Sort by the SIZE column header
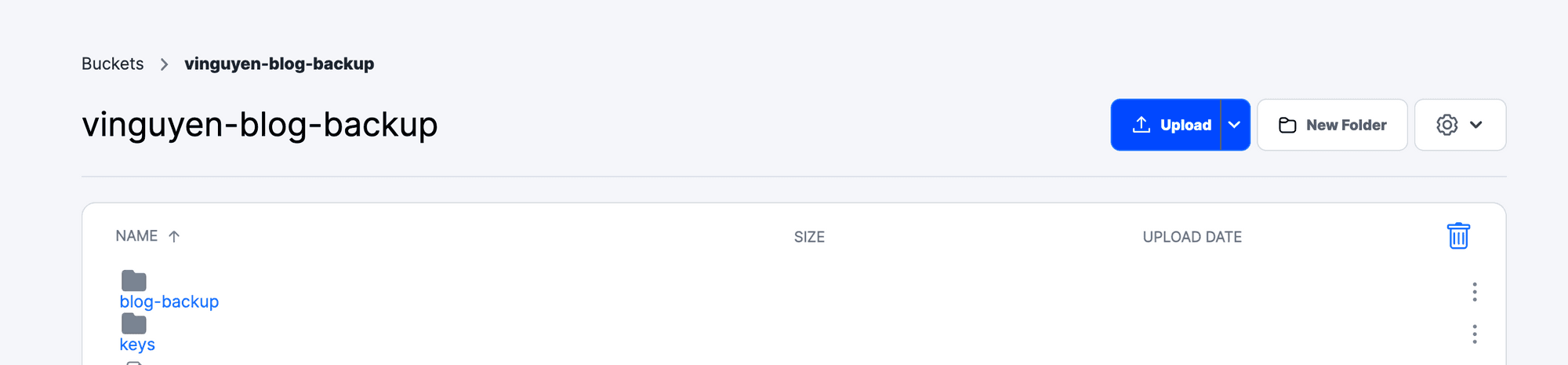The height and width of the screenshot is (365, 1568). (809, 237)
